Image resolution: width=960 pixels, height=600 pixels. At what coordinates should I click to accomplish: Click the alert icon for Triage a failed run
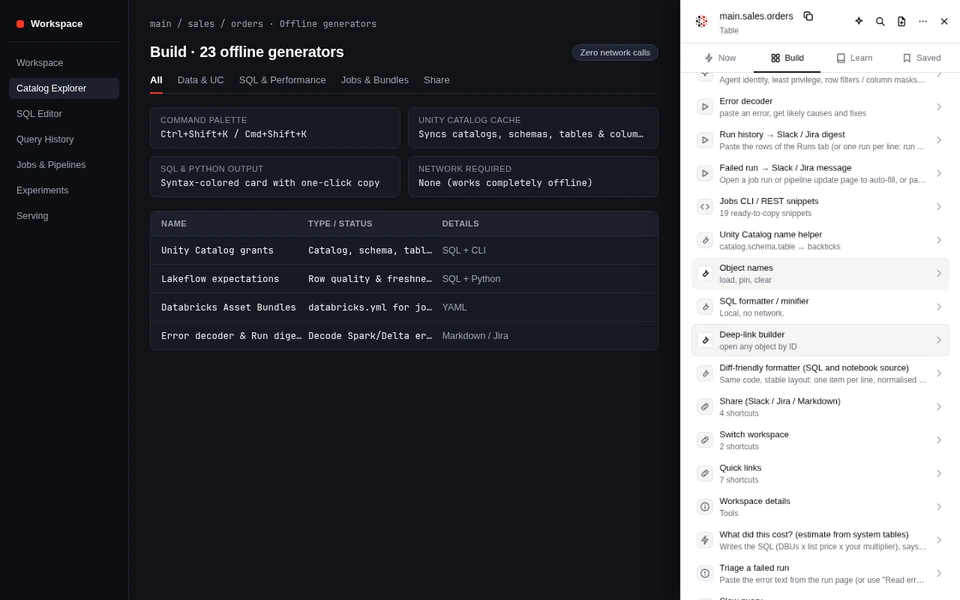[705, 574]
